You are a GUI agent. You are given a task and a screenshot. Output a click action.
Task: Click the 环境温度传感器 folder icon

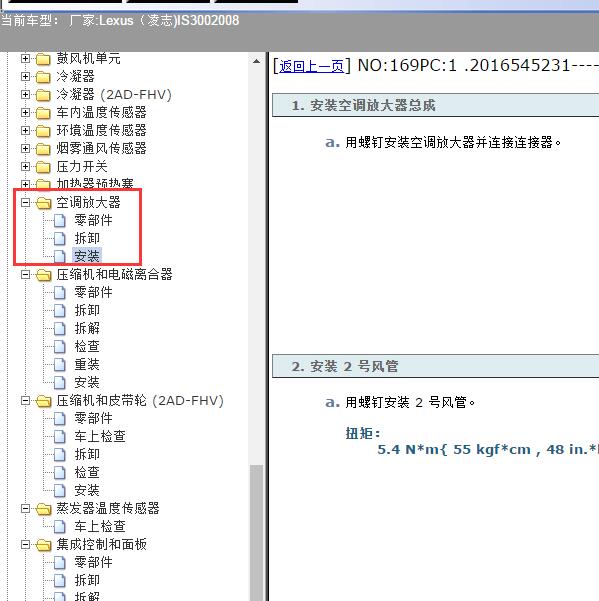(43, 131)
